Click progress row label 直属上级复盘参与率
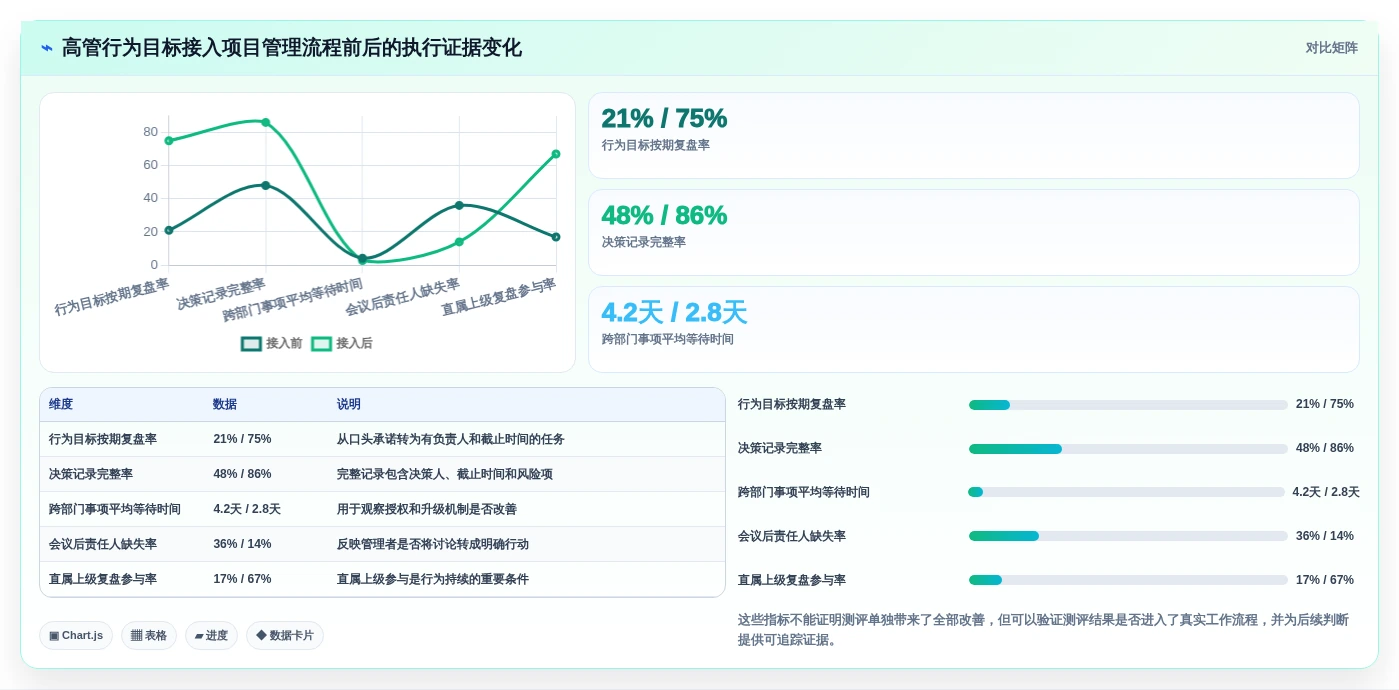This screenshot has width=1399, height=690. pyautogui.click(x=792, y=580)
